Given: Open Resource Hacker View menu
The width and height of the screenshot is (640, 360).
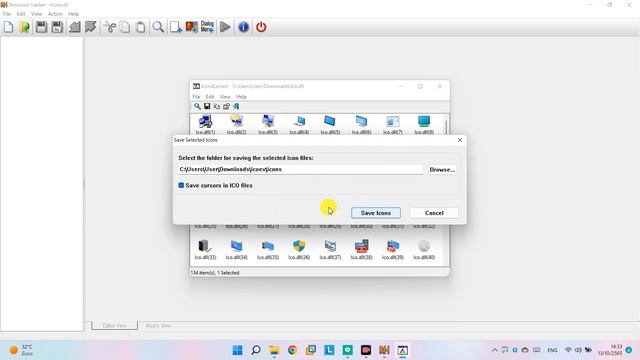Looking at the screenshot, I should (x=36, y=14).
